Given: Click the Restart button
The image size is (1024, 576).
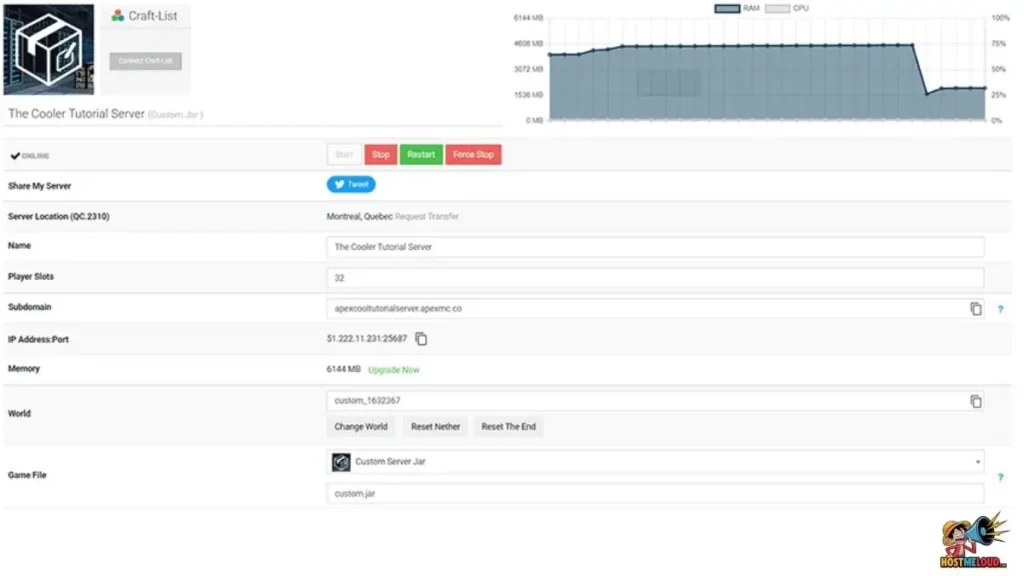Looking at the screenshot, I should (x=421, y=154).
